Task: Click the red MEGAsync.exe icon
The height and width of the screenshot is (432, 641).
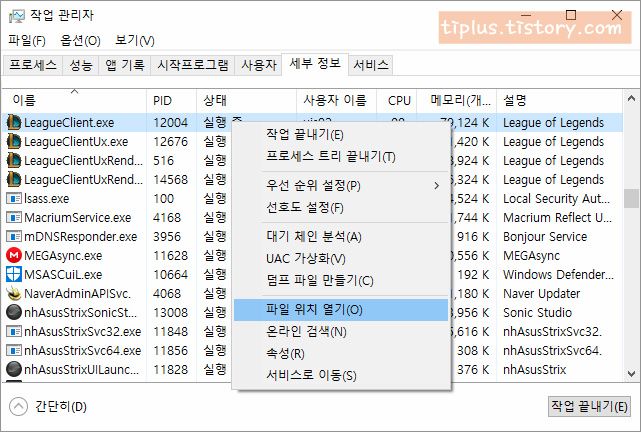Action: [x=14, y=255]
